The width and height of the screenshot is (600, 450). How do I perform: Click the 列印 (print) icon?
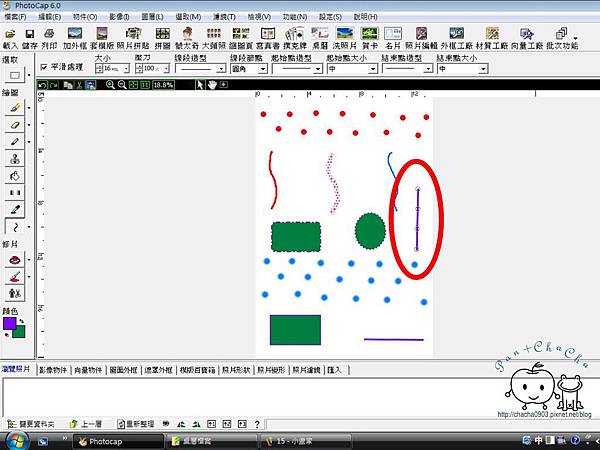coord(49,34)
